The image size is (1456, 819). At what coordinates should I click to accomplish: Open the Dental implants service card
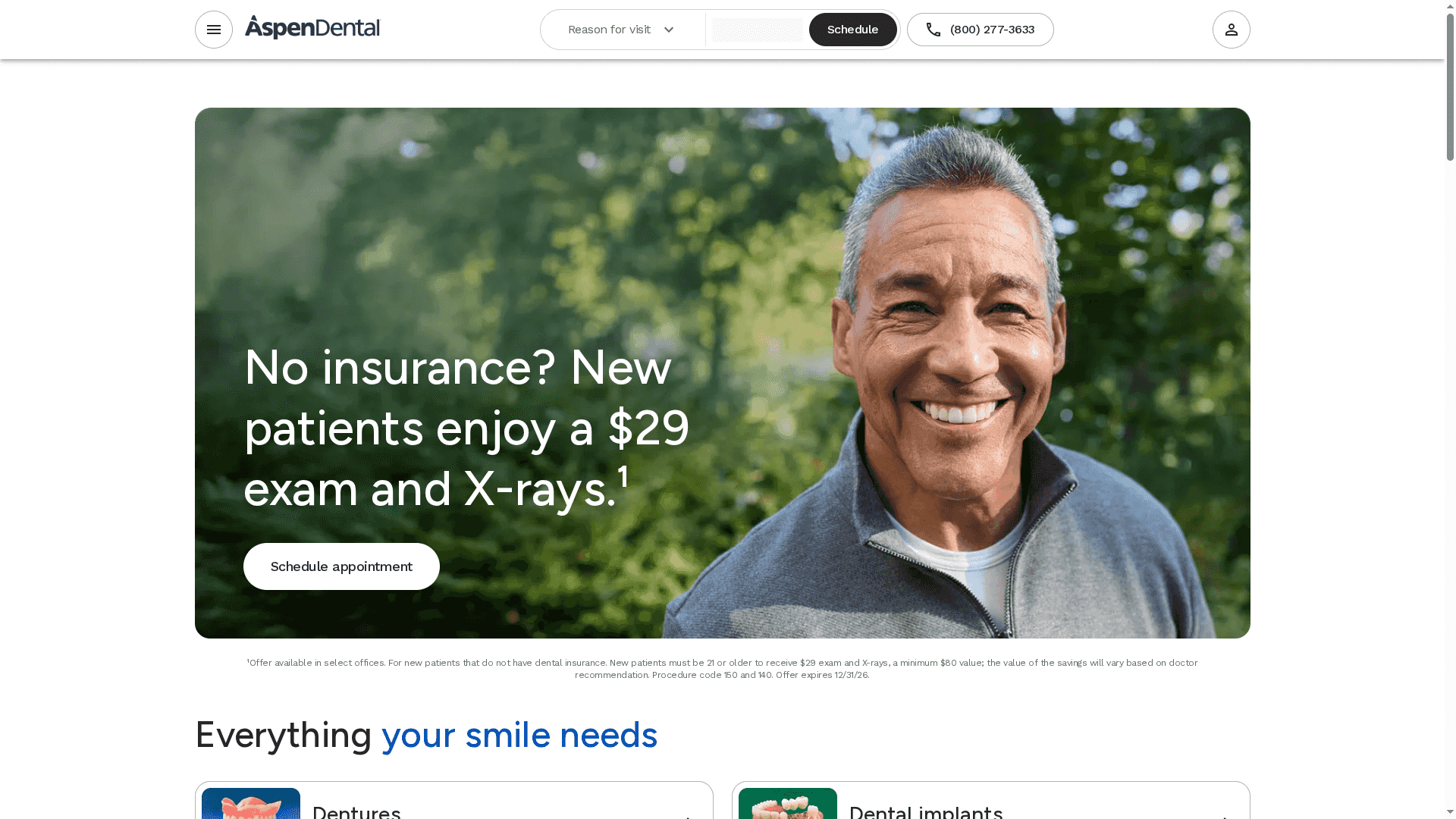[991, 801]
